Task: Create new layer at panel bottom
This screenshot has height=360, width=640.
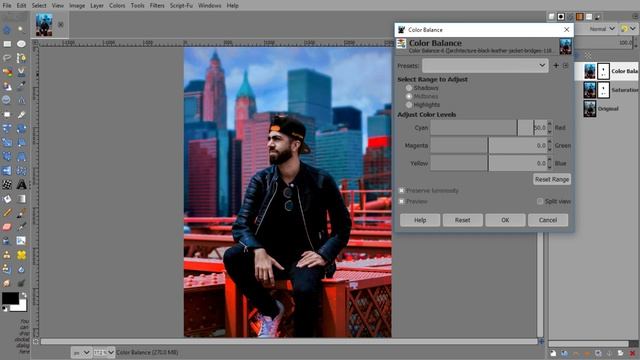Action: tap(553, 353)
